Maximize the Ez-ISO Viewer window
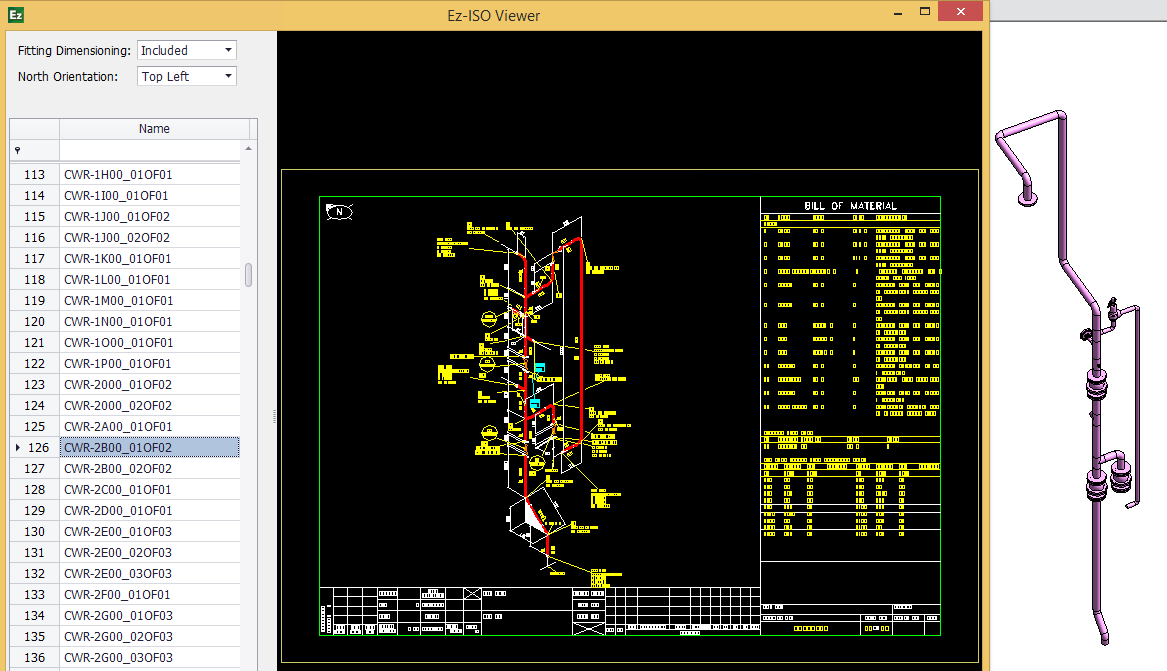Viewport: 1167px width, 671px height. [x=925, y=11]
